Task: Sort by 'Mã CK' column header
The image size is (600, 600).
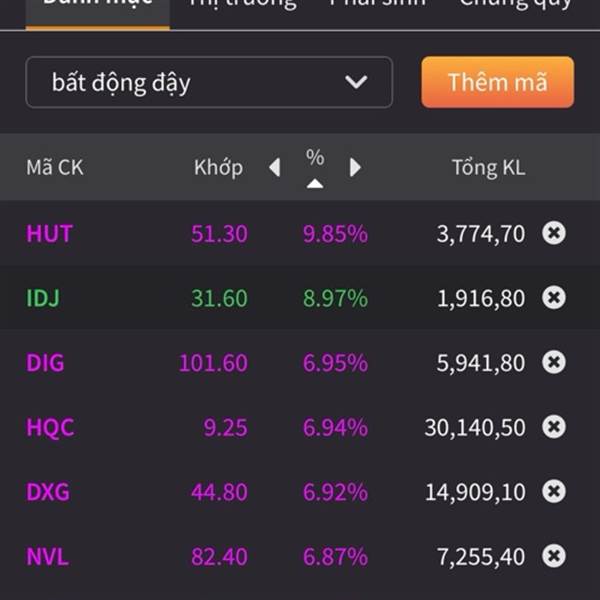Action: click(x=55, y=167)
